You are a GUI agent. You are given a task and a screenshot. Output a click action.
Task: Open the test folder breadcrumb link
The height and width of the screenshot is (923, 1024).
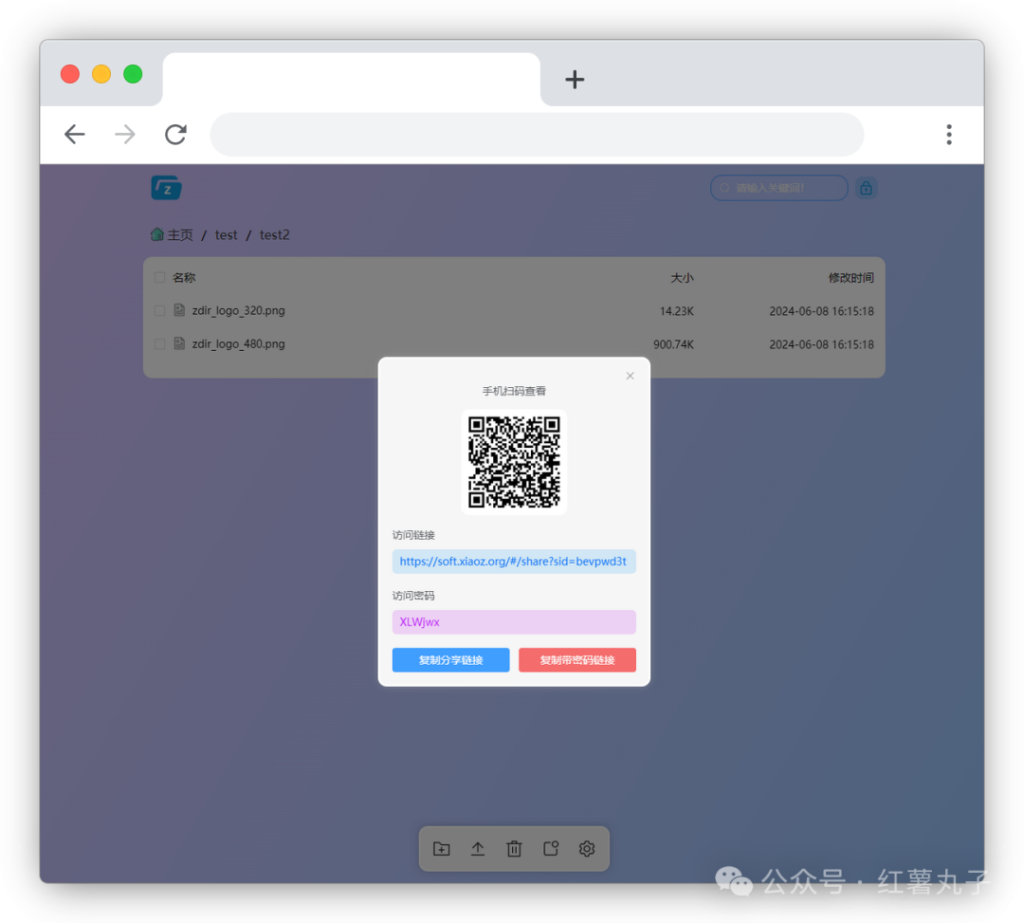point(226,235)
